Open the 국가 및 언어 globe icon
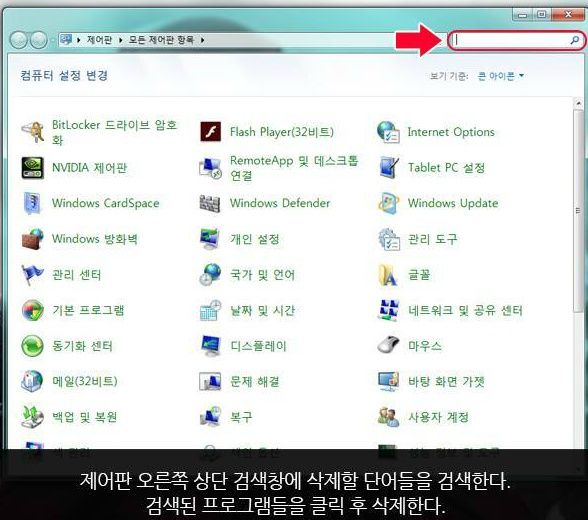The height and width of the screenshot is (520, 588). (x=210, y=274)
